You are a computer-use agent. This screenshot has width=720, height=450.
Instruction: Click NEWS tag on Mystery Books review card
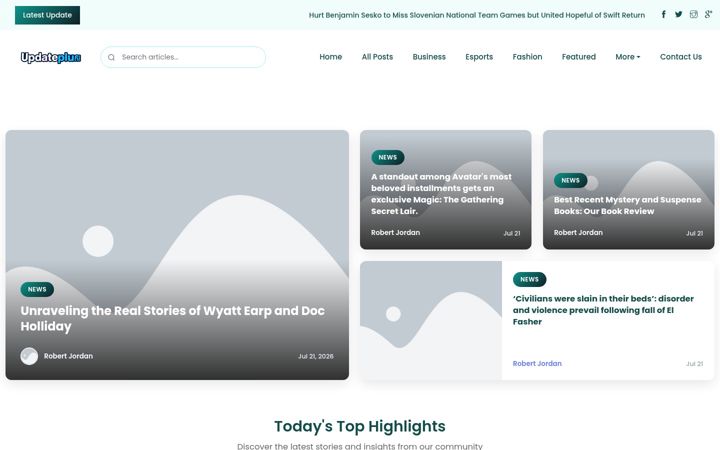pyautogui.click(x=570, y=180)
